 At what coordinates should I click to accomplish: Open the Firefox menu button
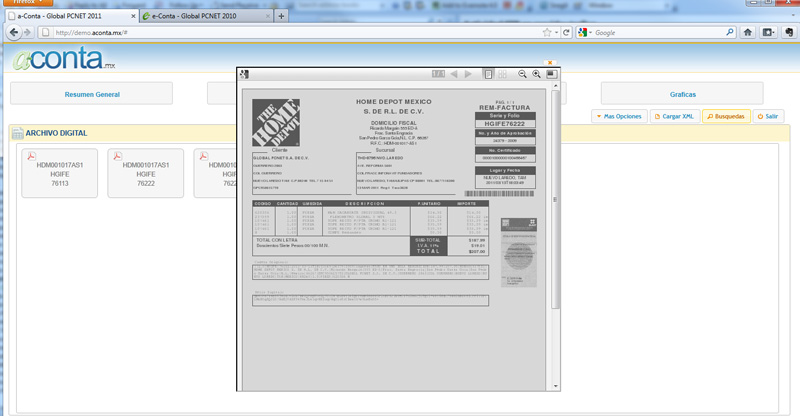coord(29,3)
